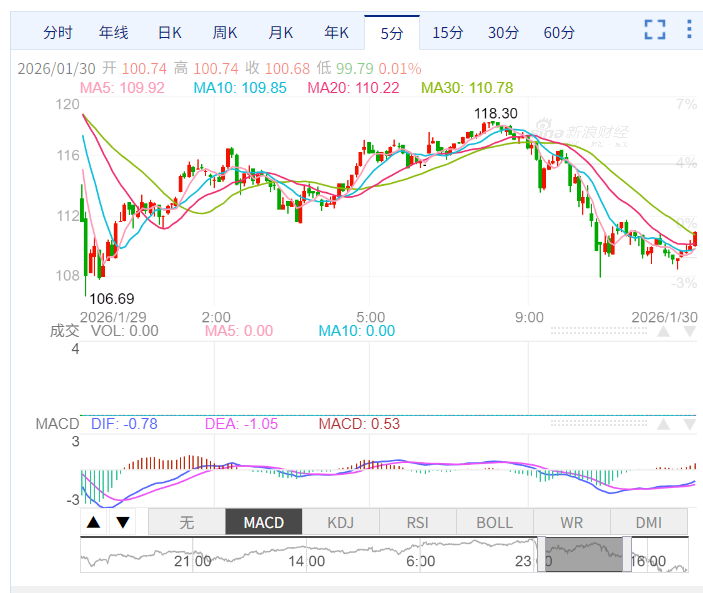
Task: Click black down triangle beside indicator buttons
Action: [122, 522]
